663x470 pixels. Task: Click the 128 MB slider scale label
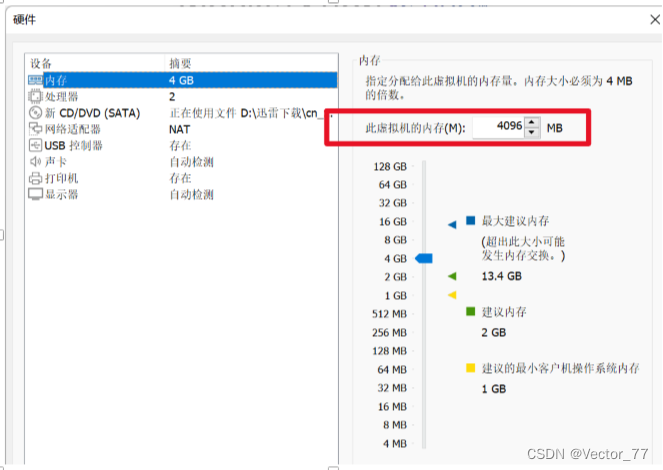coord(389,351)
